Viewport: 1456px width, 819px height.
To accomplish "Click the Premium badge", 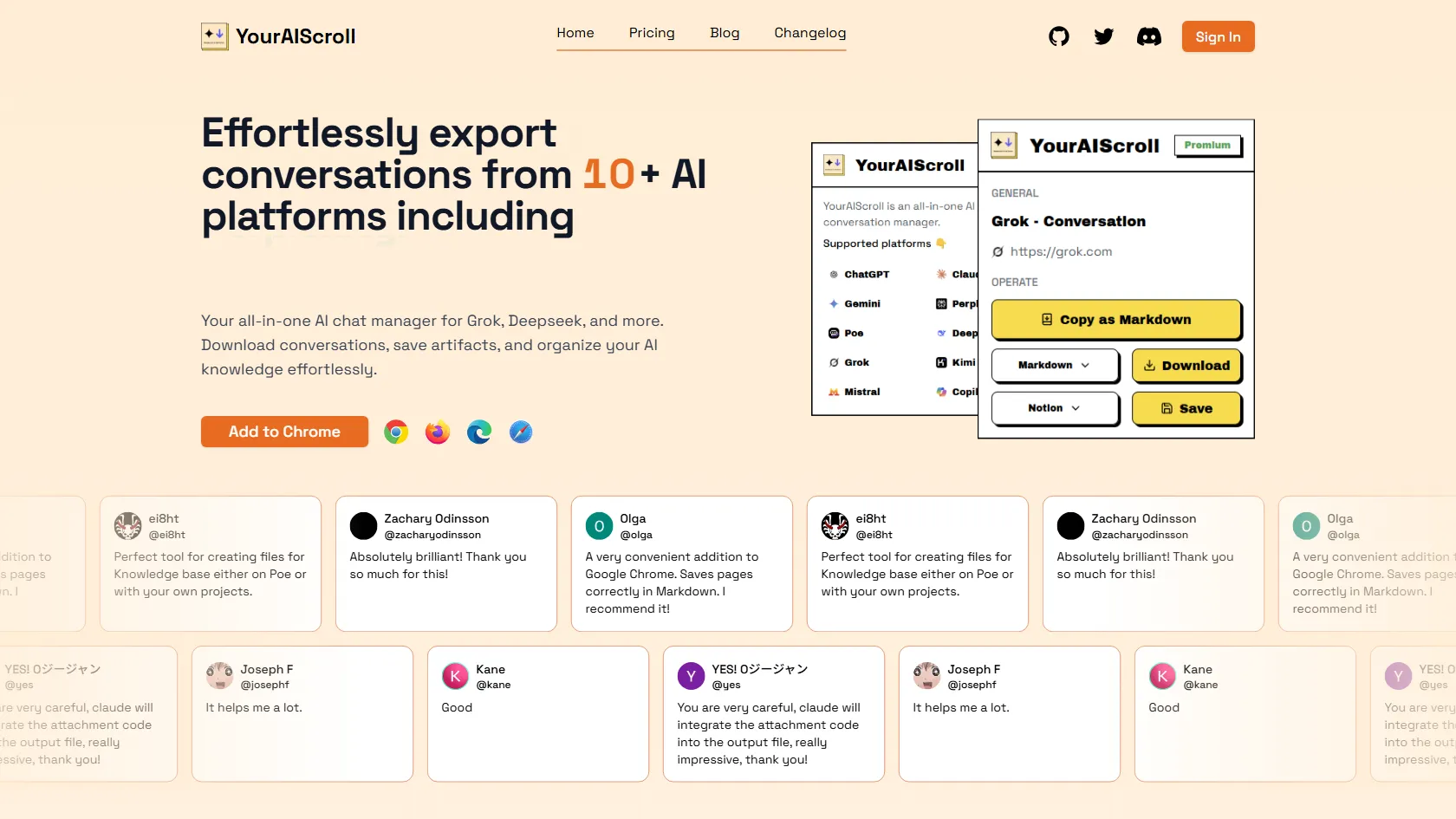I will pyautogui.click(x=1207, y=145).
